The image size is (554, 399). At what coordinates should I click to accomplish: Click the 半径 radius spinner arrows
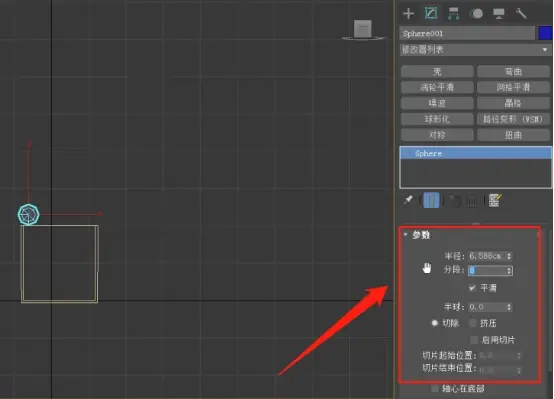(x=509, y=256)
